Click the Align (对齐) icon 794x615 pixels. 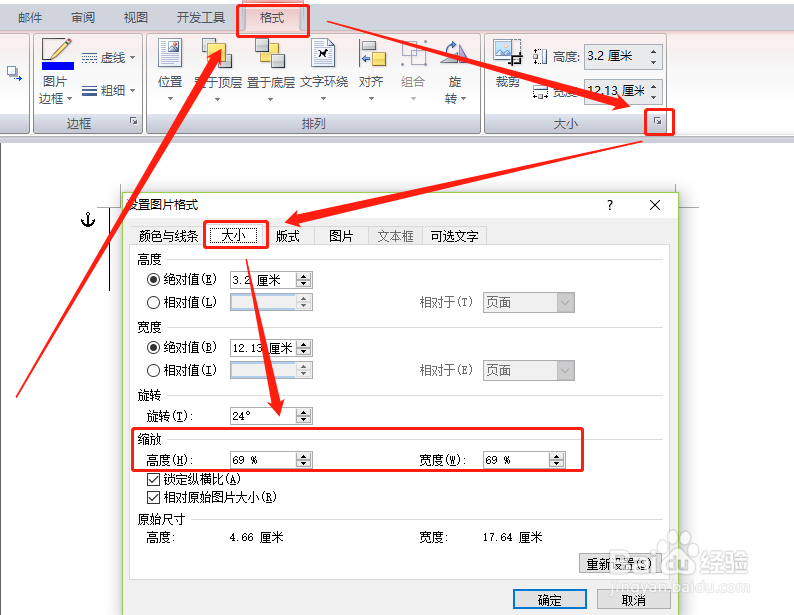point(372,53)
